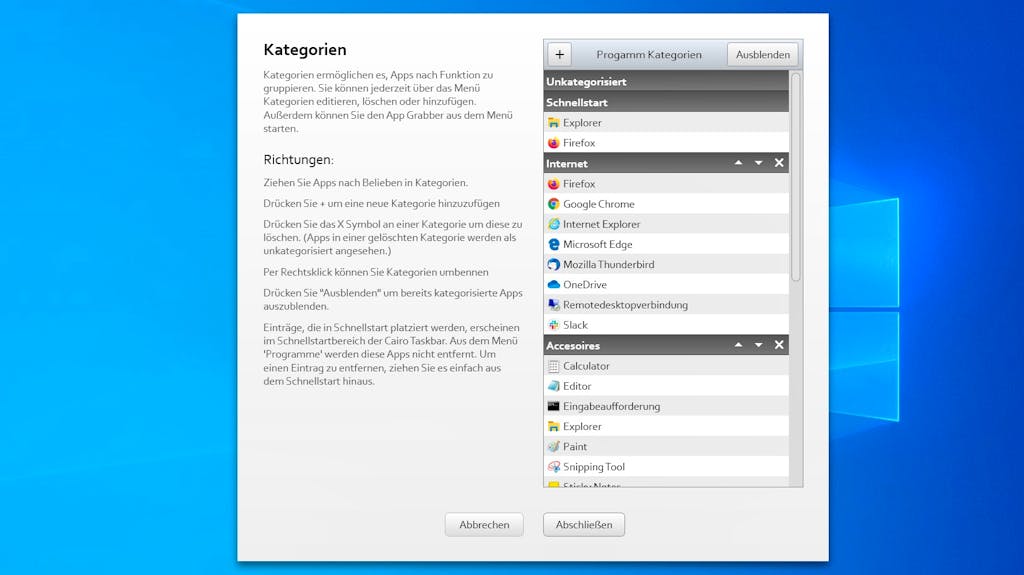Click the Google Chrome icon

[554, 204]
